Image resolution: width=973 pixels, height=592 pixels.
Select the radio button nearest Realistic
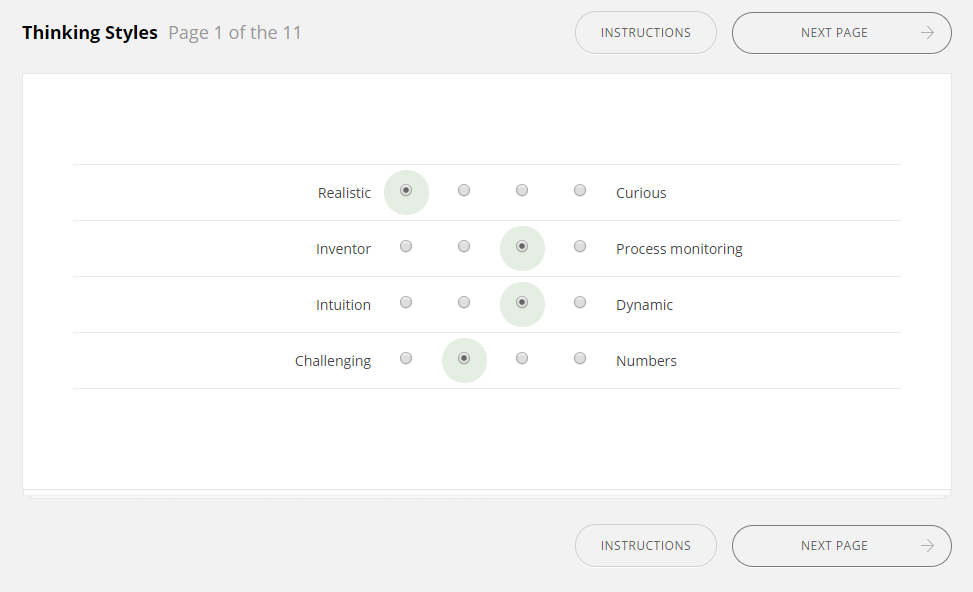pyautogui.click(x=406, y=191)
